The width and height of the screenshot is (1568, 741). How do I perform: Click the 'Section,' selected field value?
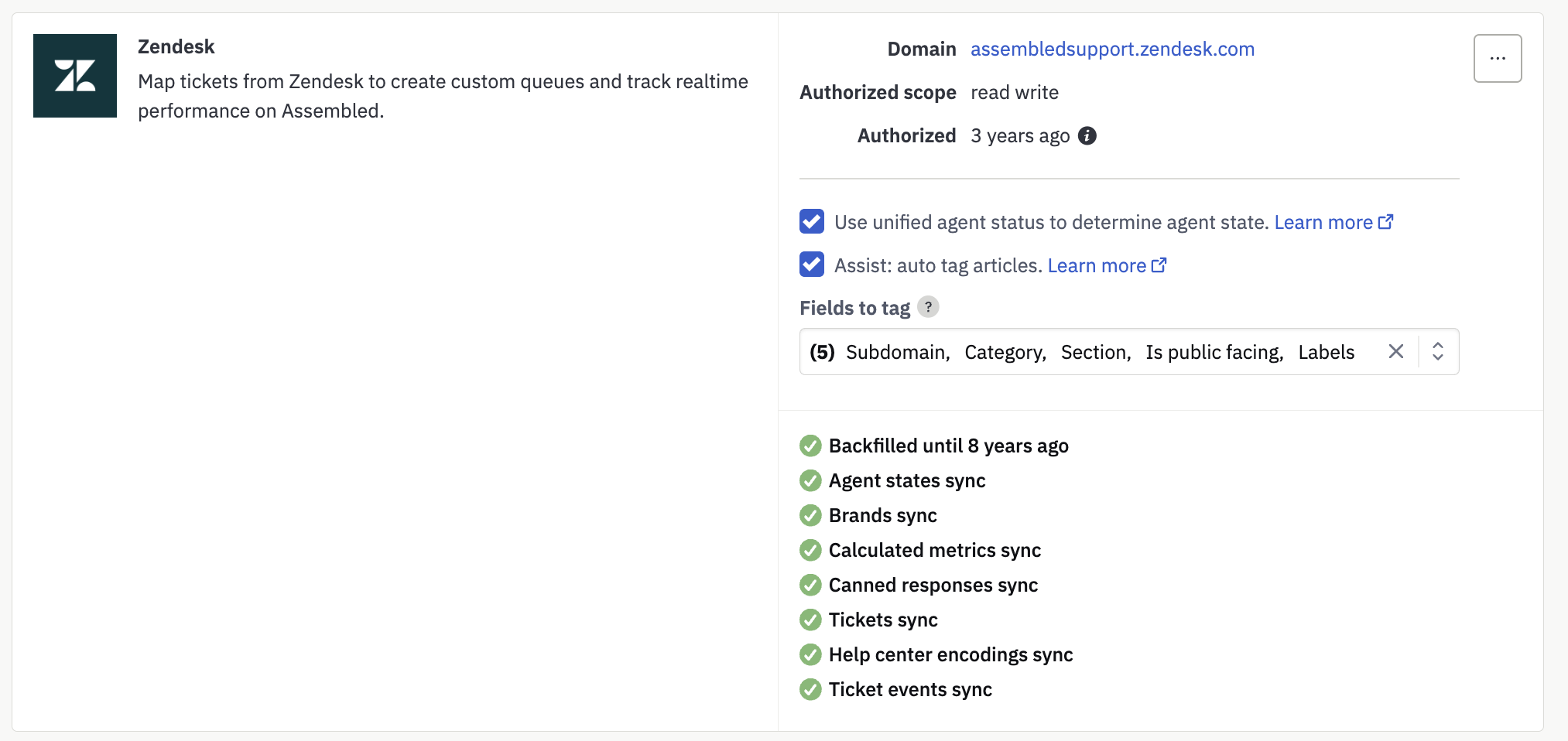(1096, 352)
